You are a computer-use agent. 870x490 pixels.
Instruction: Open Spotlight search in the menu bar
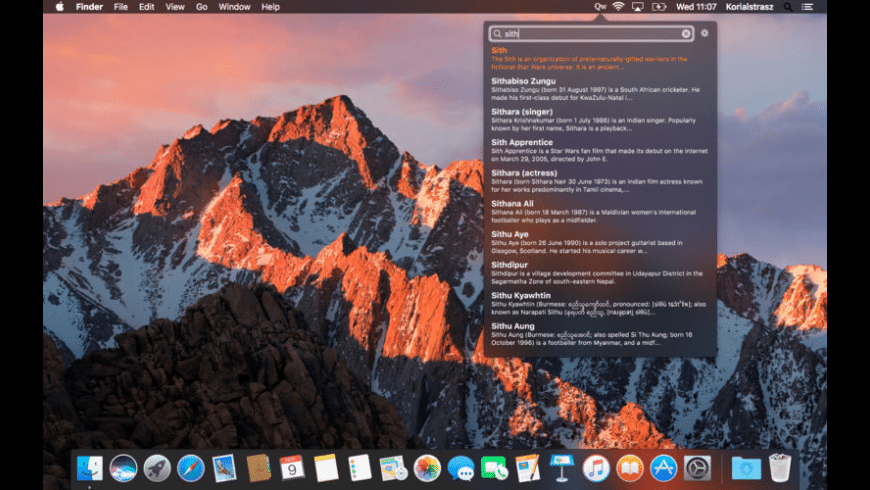pyautogui.click(x=788, y=7)
